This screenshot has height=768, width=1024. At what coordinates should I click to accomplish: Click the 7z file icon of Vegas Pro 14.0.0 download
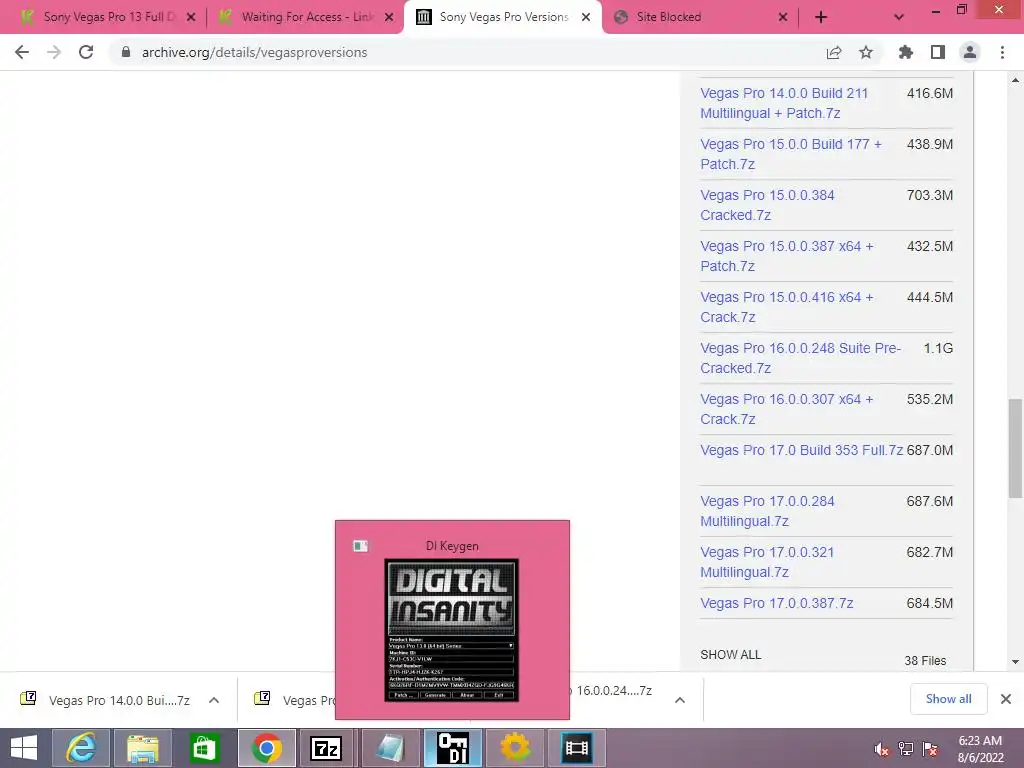pos(28,699)
